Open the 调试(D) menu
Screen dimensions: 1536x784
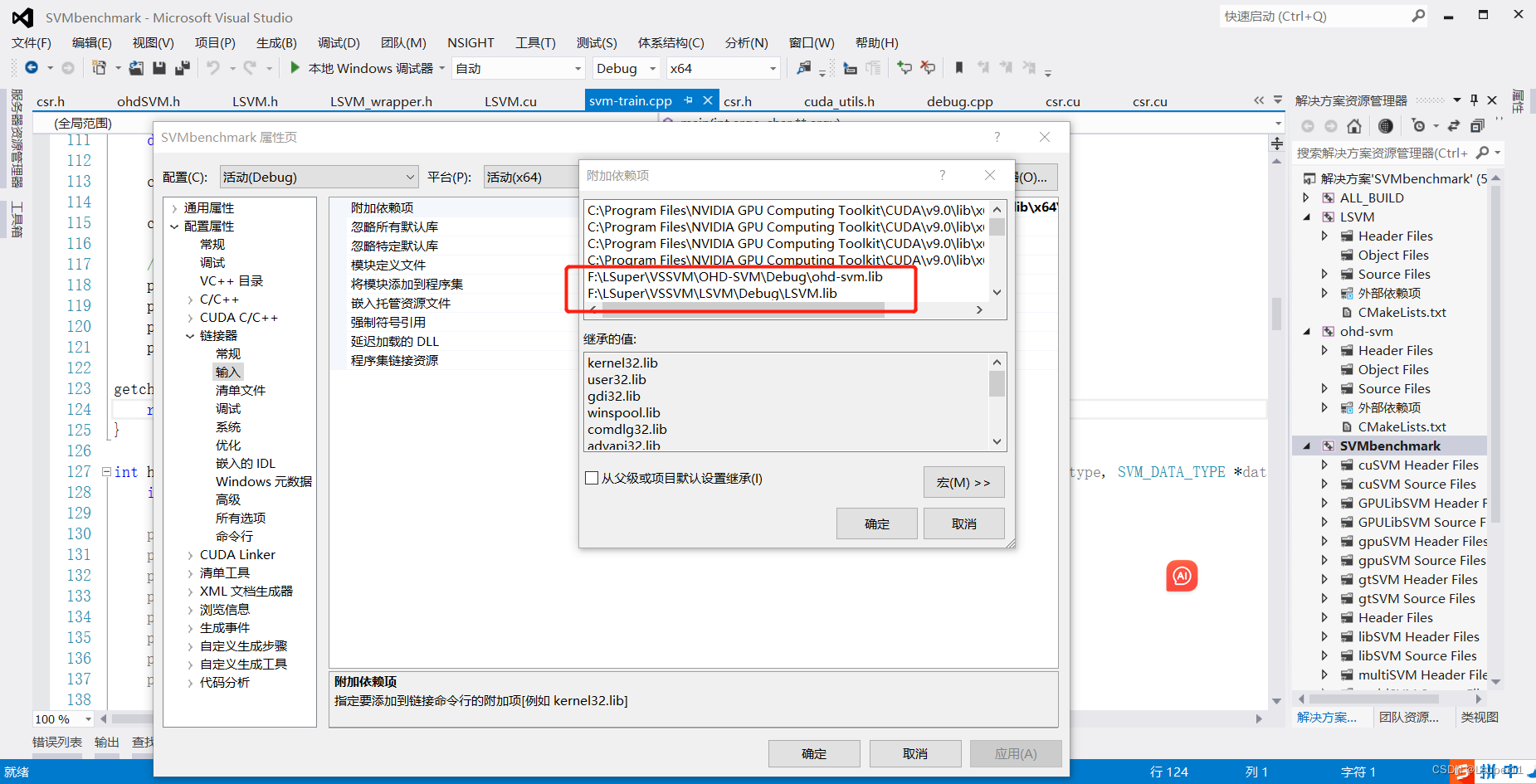point(339,42)
